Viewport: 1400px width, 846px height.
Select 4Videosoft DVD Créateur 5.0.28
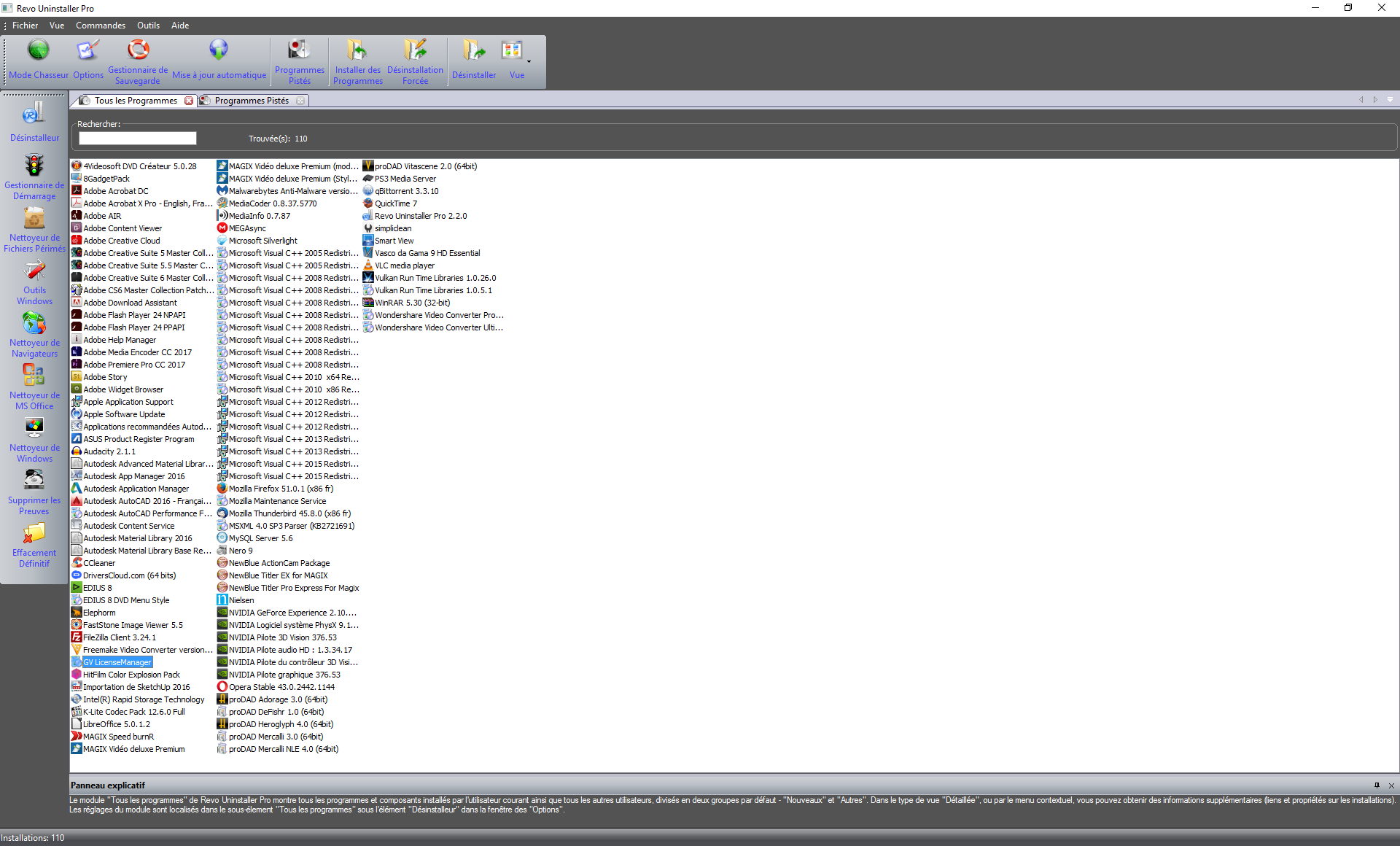point(134,166)
